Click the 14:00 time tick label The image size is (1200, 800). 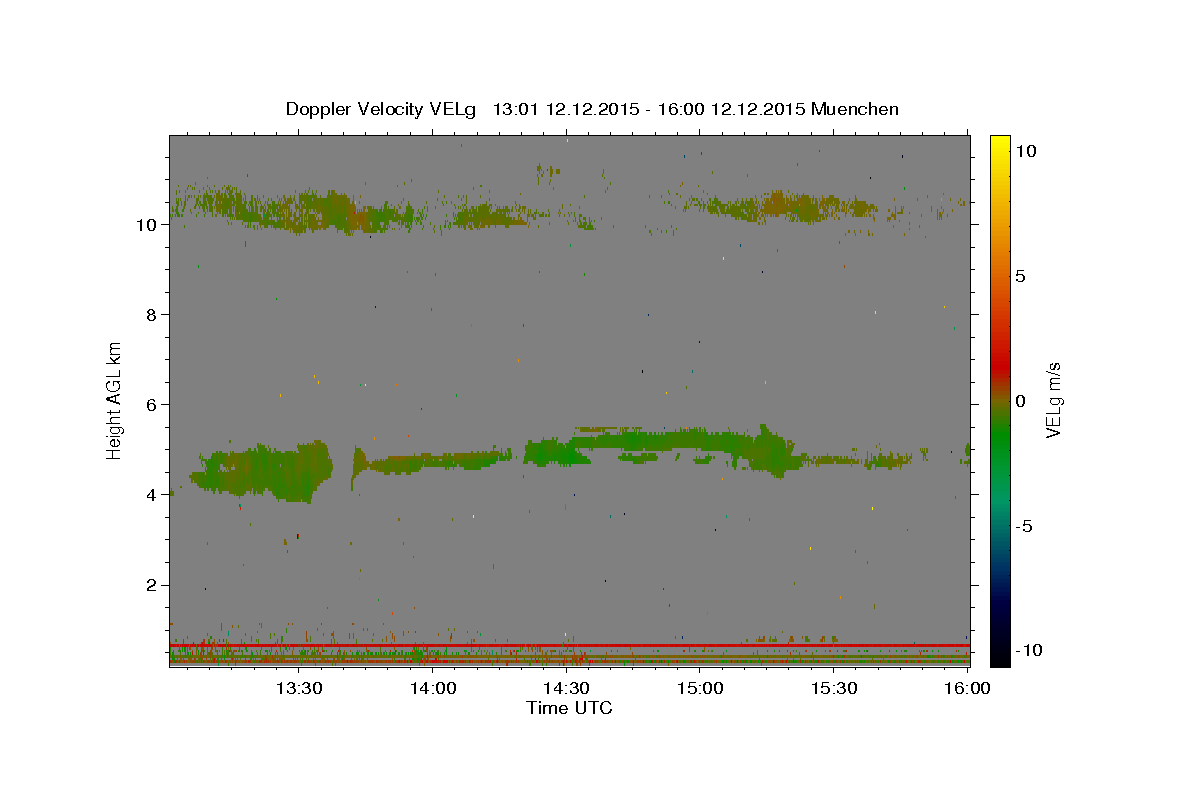[433, 689]
